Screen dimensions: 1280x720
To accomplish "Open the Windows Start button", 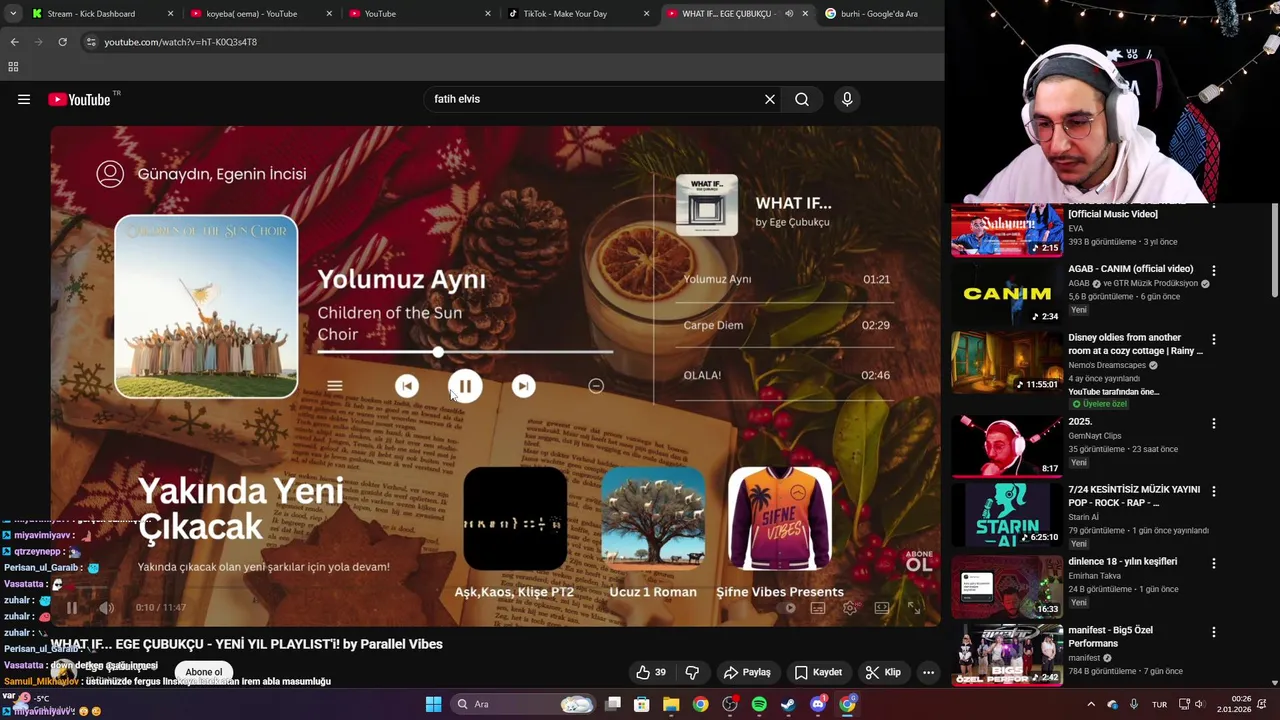I will pyautogui.click(x=433, y=704).
